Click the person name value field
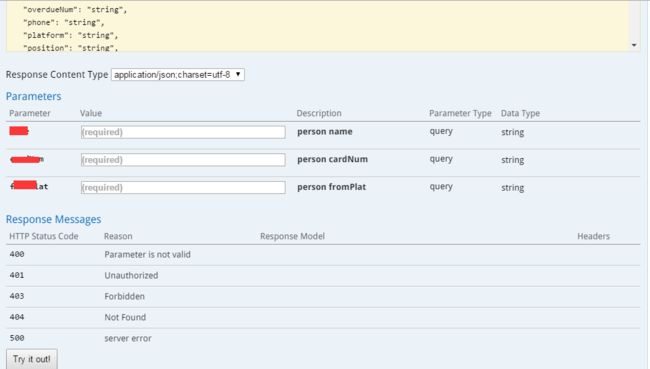The image size is (650, 369). click(183, 132)
